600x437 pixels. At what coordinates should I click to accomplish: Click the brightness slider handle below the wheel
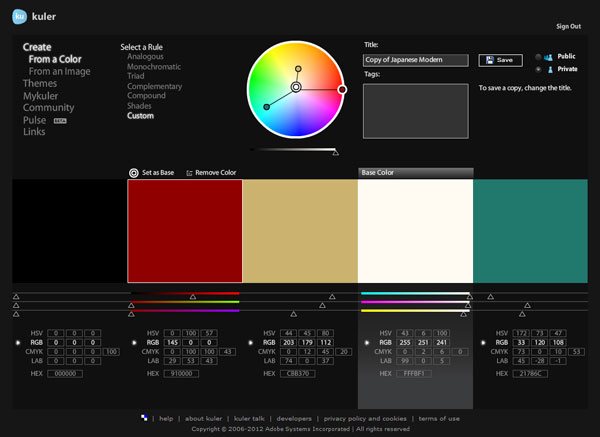(x=336, y=153)
